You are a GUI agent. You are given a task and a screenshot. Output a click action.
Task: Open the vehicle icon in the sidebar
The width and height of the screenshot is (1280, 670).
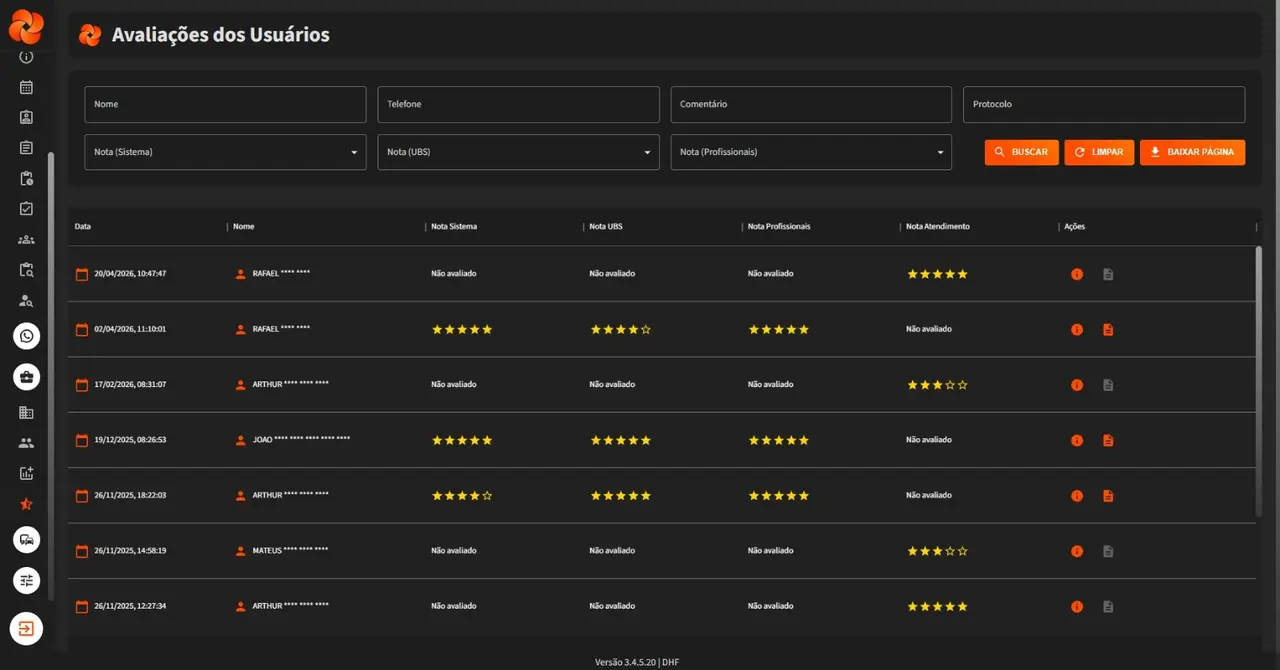tap(26, 539)
